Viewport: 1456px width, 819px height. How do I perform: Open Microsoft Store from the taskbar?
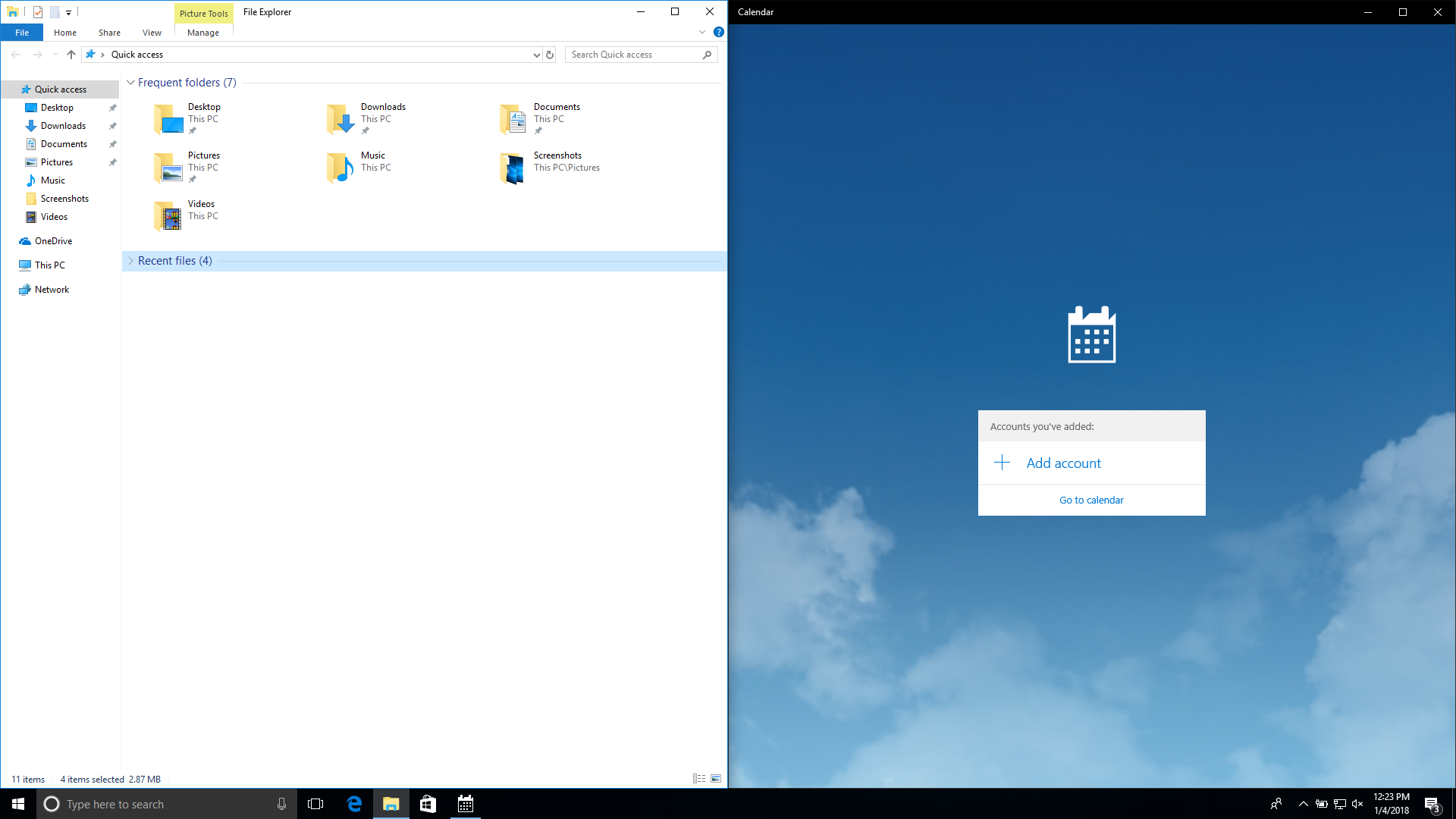(428, 804)
